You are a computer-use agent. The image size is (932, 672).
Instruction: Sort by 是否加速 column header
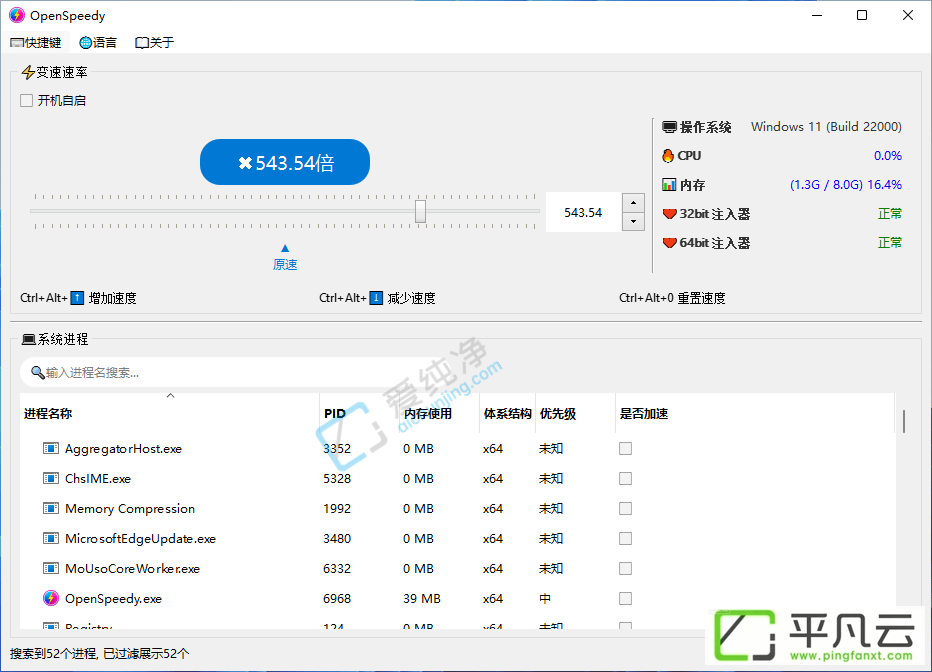coord(754,414)
